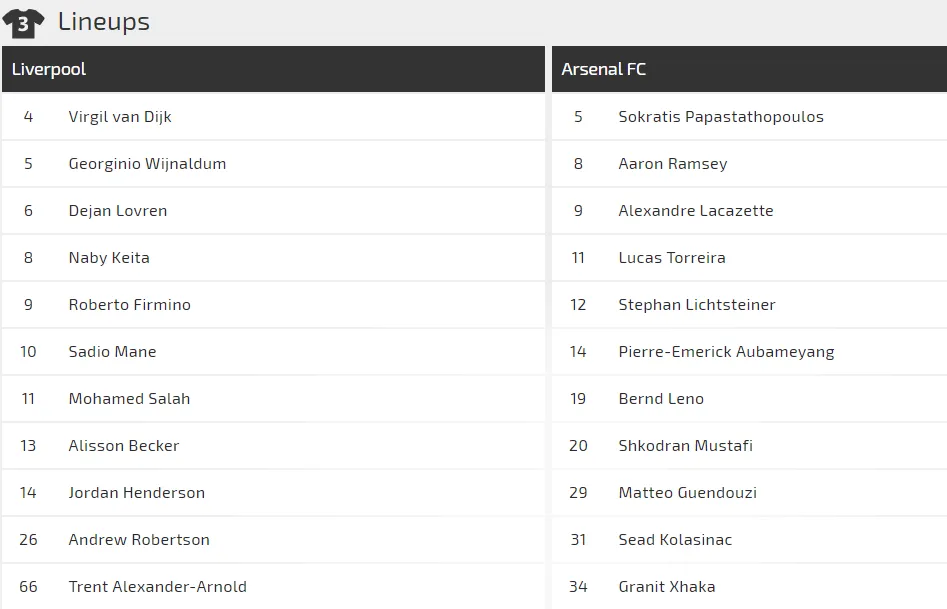Open Roberto Firmino profile
This screenshot has width=947, height=609.
tap(129, 305)
